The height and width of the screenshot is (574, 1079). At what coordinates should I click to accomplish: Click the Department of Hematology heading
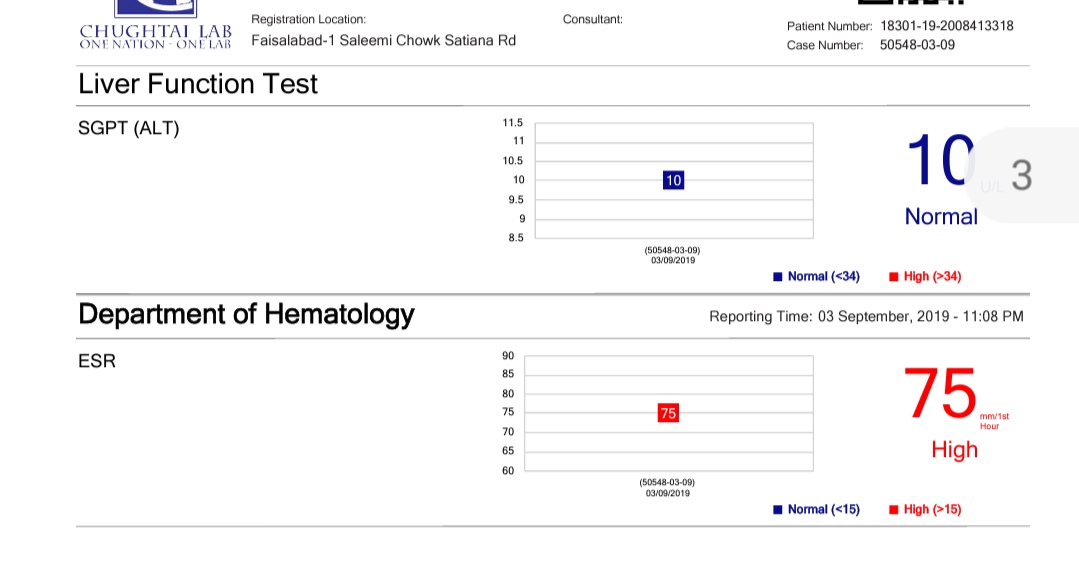point(246,314)
